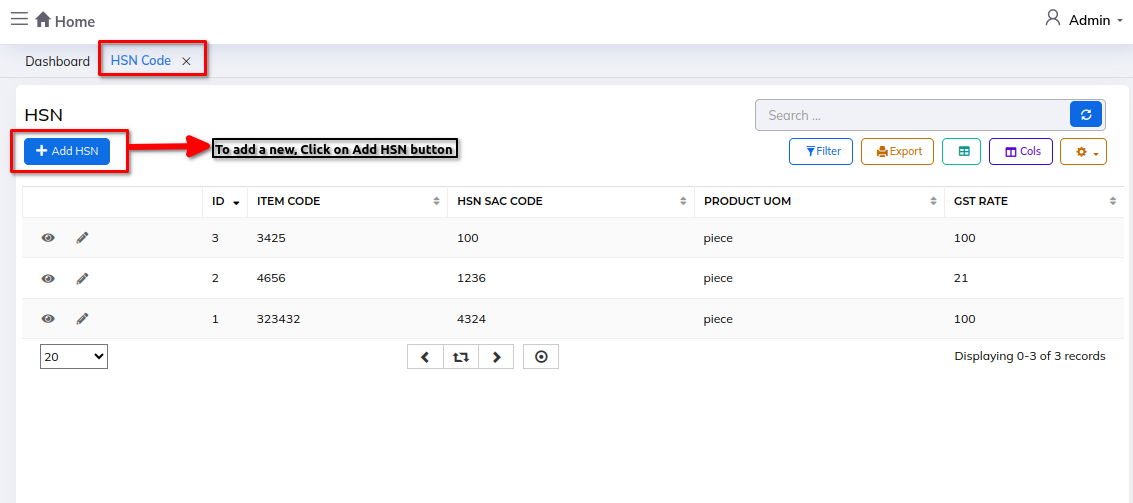Viewport: 1133px width, 503px height.
Task: Sort by HSN SAC CODE column
Action: [x=571, y=202]
